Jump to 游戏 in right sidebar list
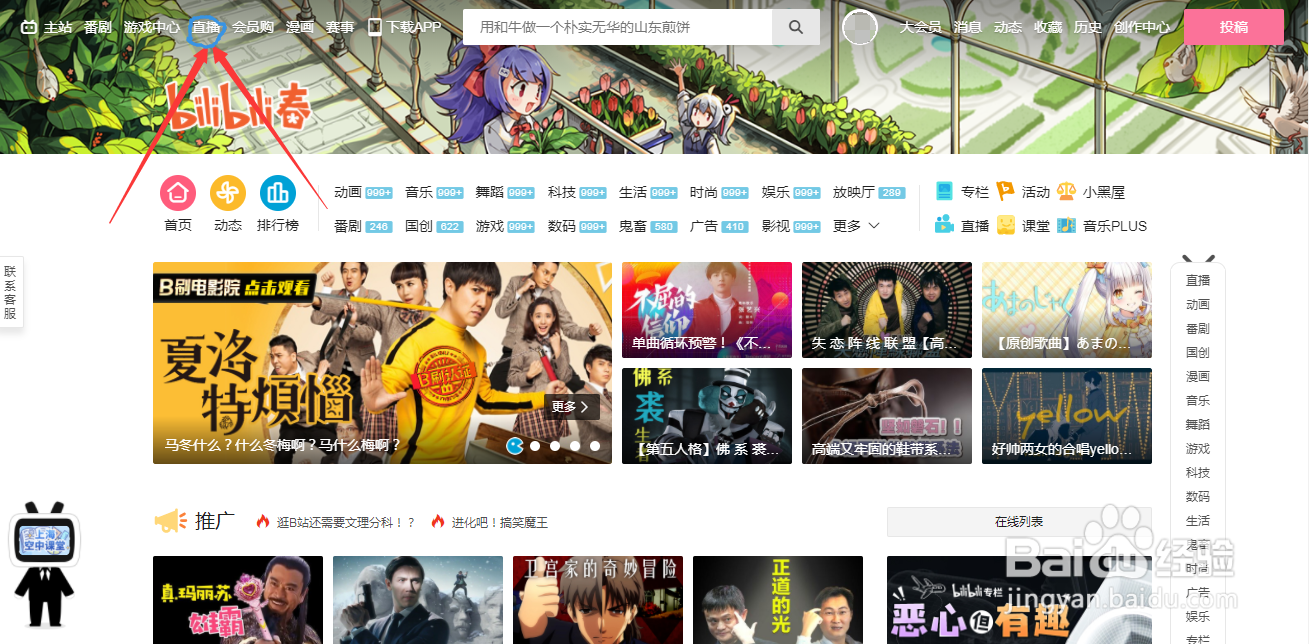1309x644 pixels. pos(1198,448)
